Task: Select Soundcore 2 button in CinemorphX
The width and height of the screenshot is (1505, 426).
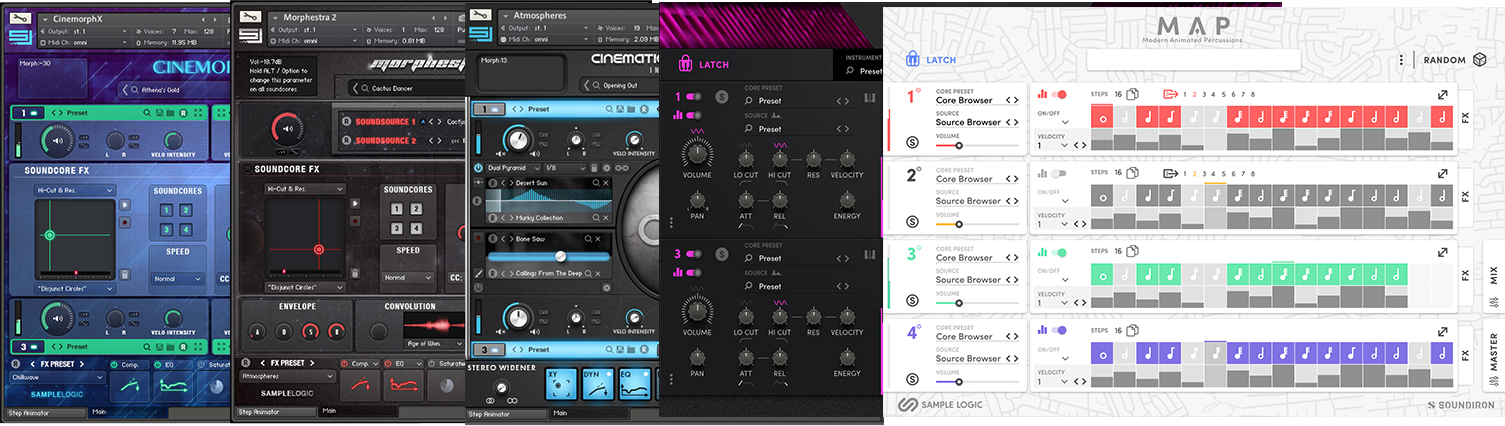Action: 187,209
